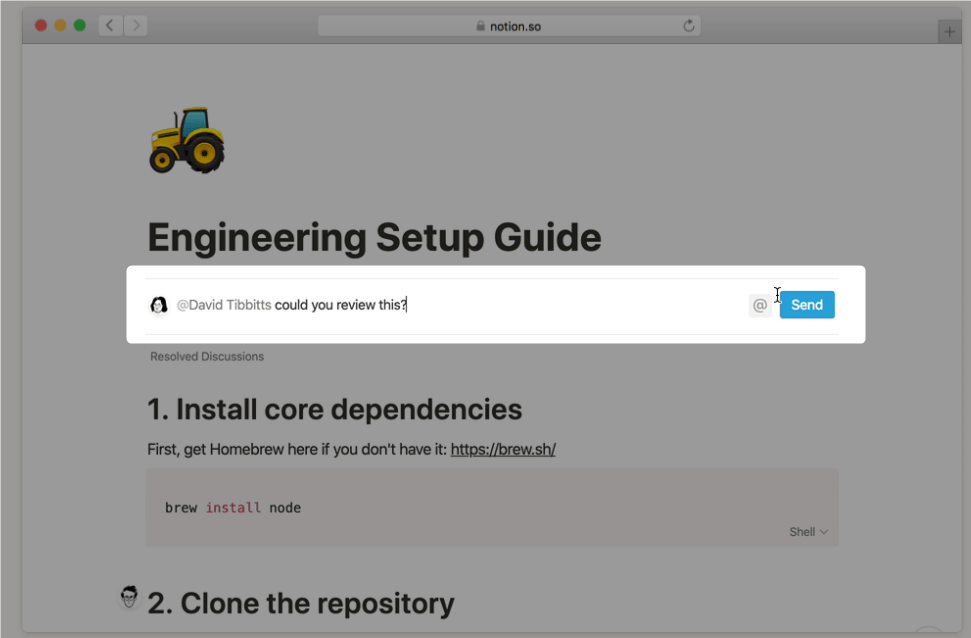Go back with browser back arrow

point(110,26)
